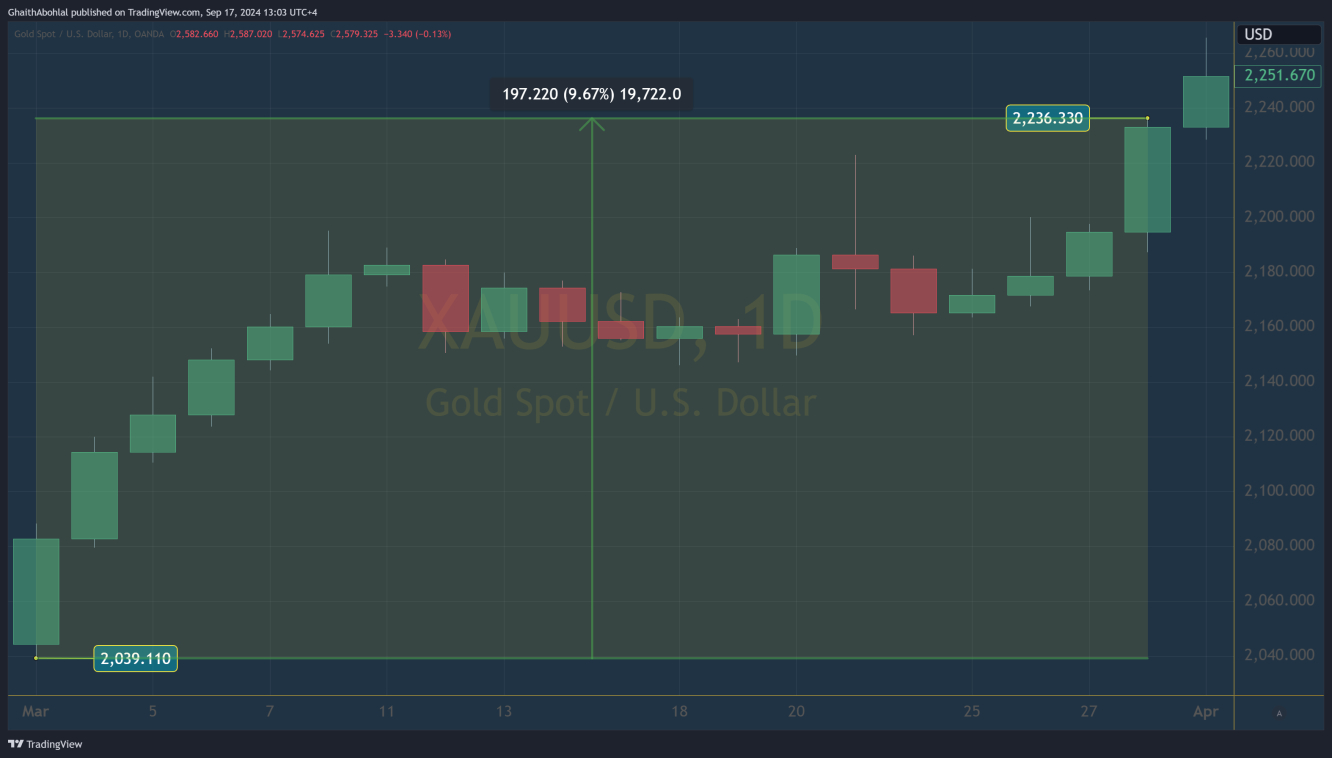
Task: Click the 2,120.000 price axis label
Action: [x=1279, y=435]
